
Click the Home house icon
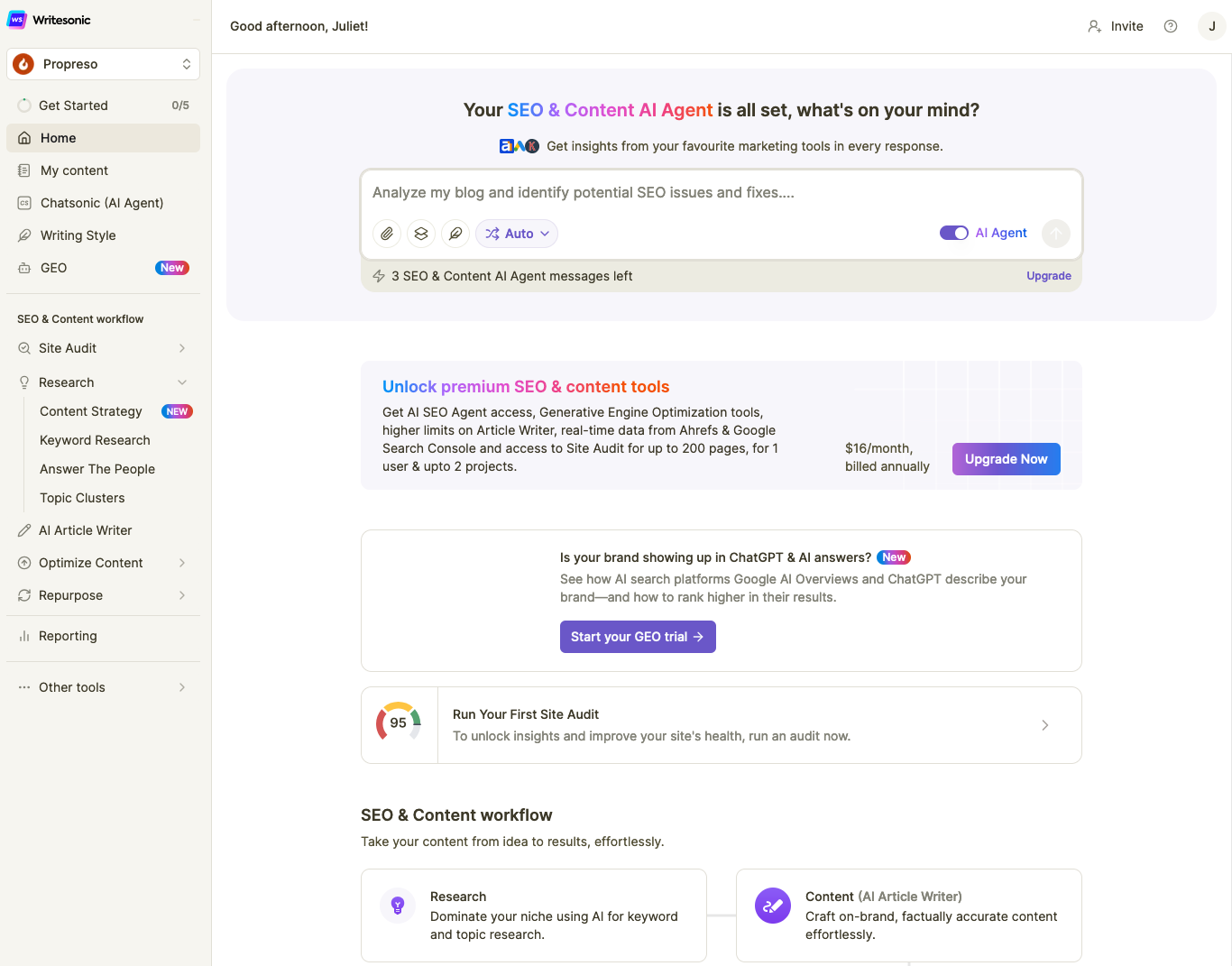coord(24,138)
